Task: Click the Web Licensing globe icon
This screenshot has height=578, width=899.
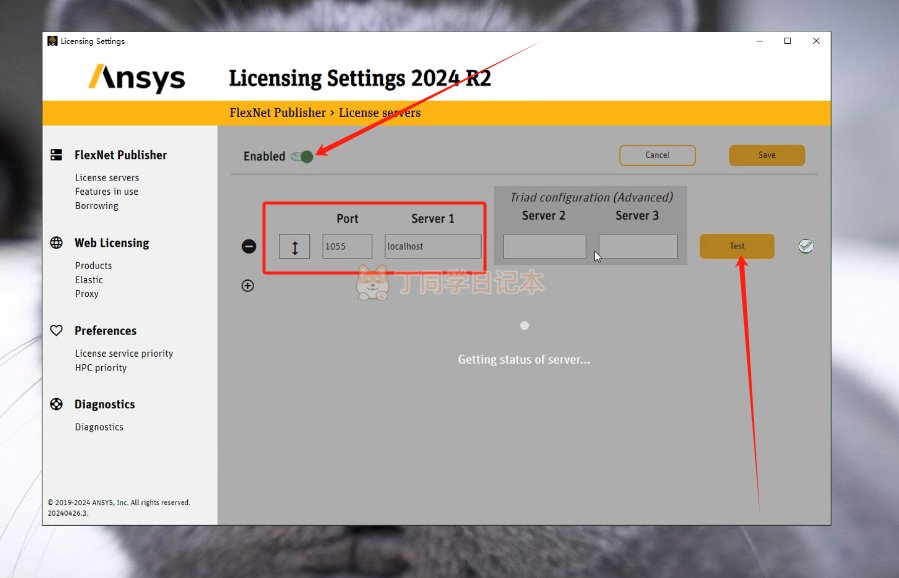Action: (56, 243)
